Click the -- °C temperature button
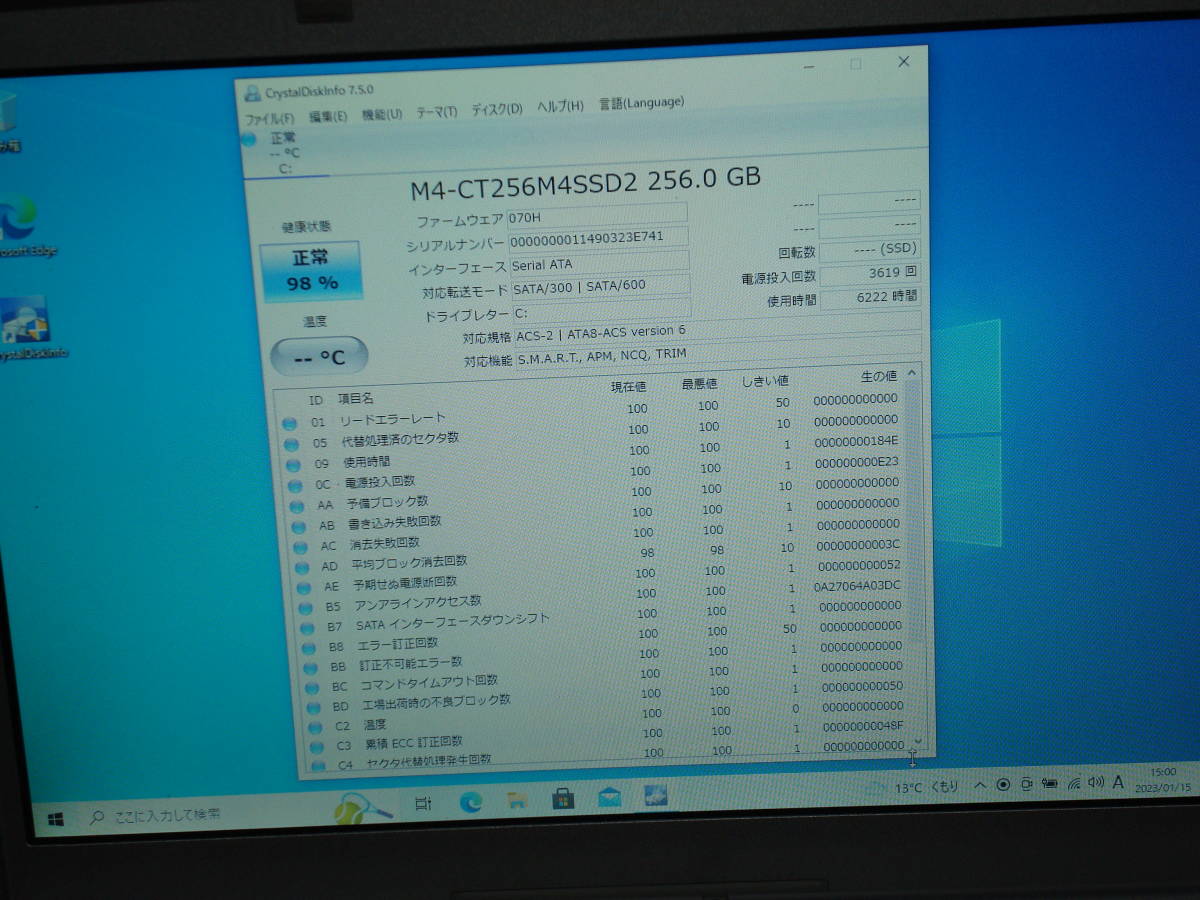Viewport: 1200px width, 900px height. 320,356
